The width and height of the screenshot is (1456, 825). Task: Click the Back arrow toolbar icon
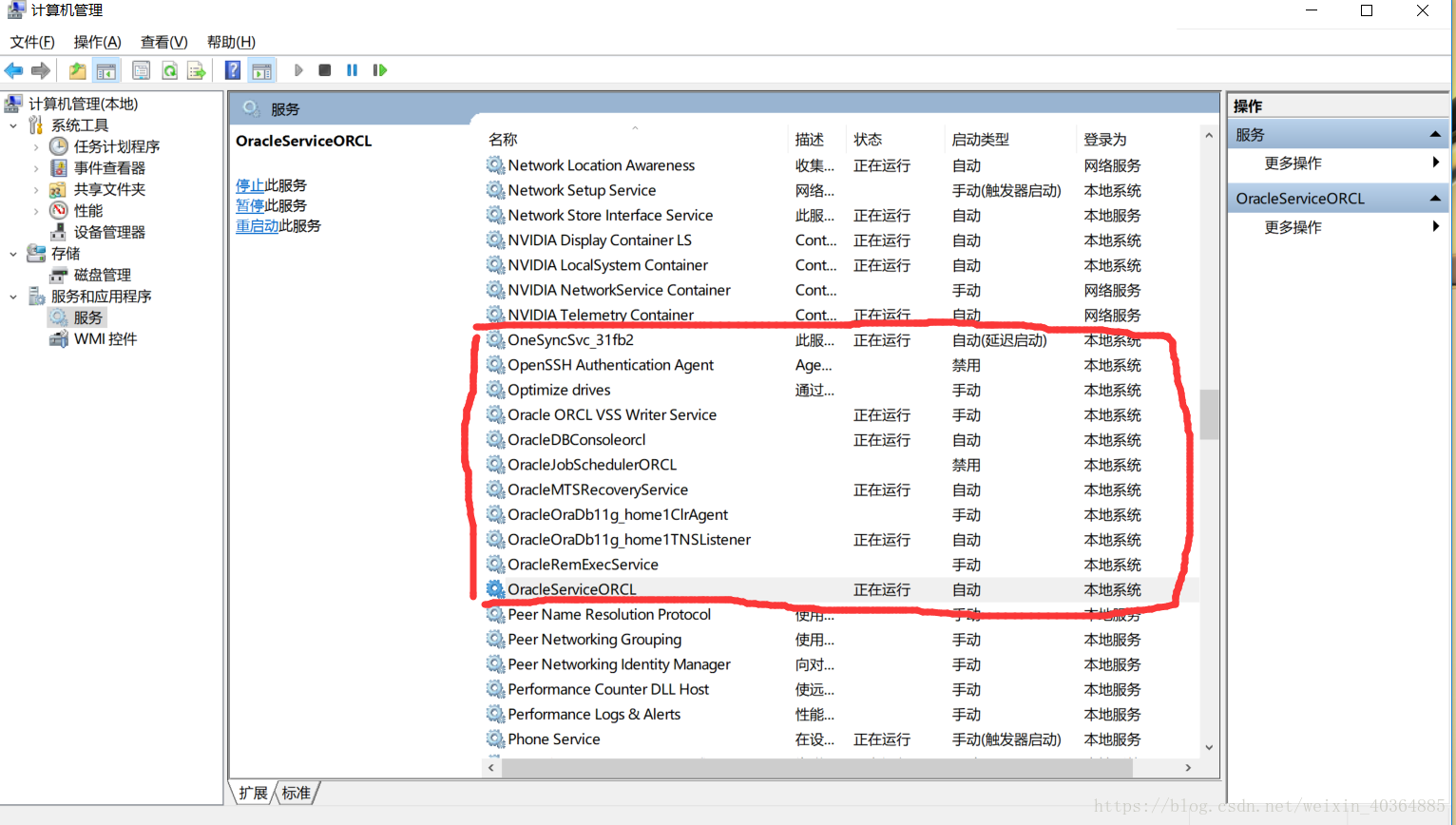[14, 70]
